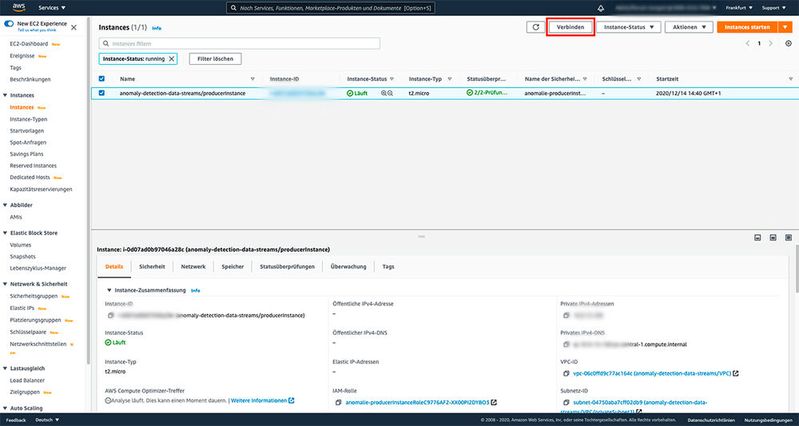Set details panel to half-height layout
799x426 pixels.
point(773,237)
